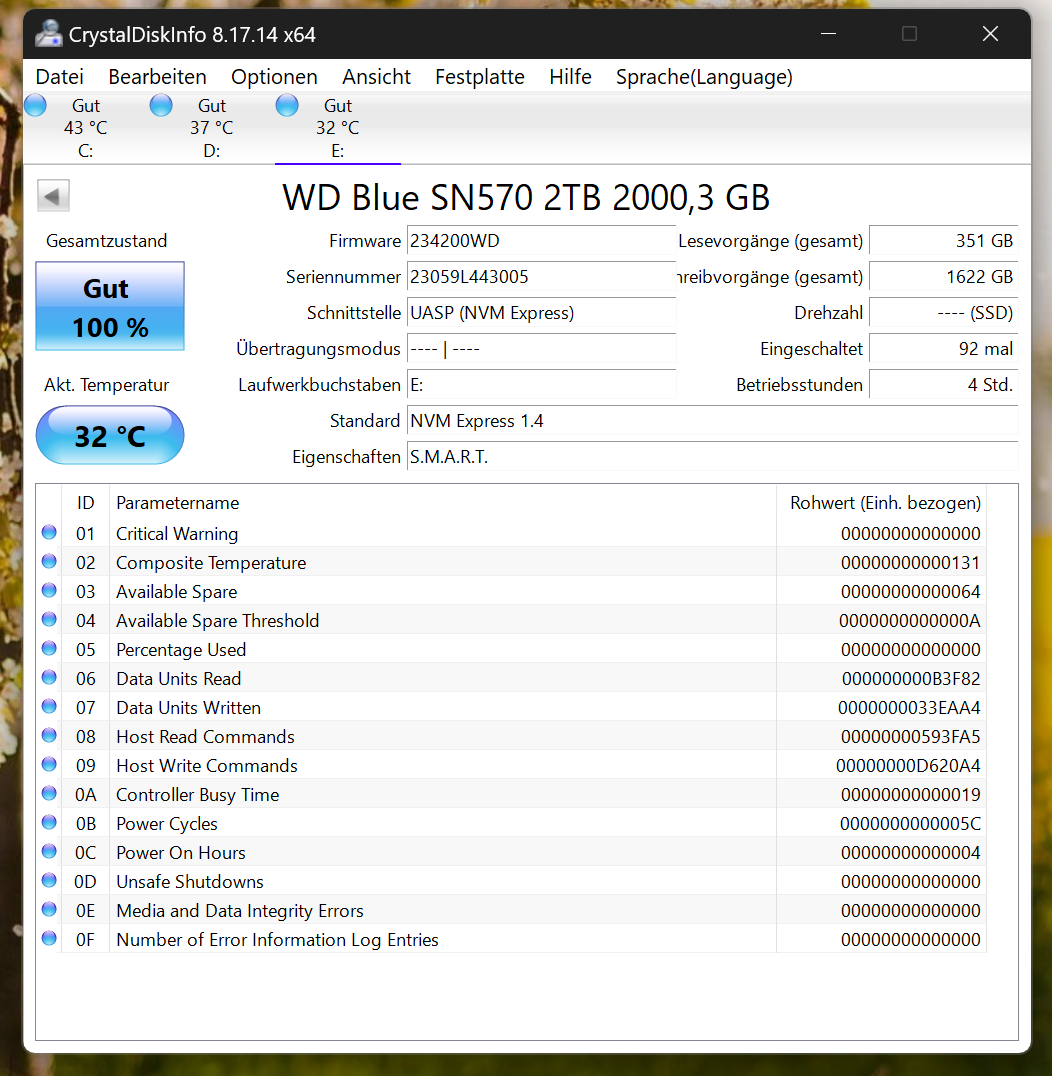
Task: Click the blue status orb for drive C:
Action: tap(35, 106)
